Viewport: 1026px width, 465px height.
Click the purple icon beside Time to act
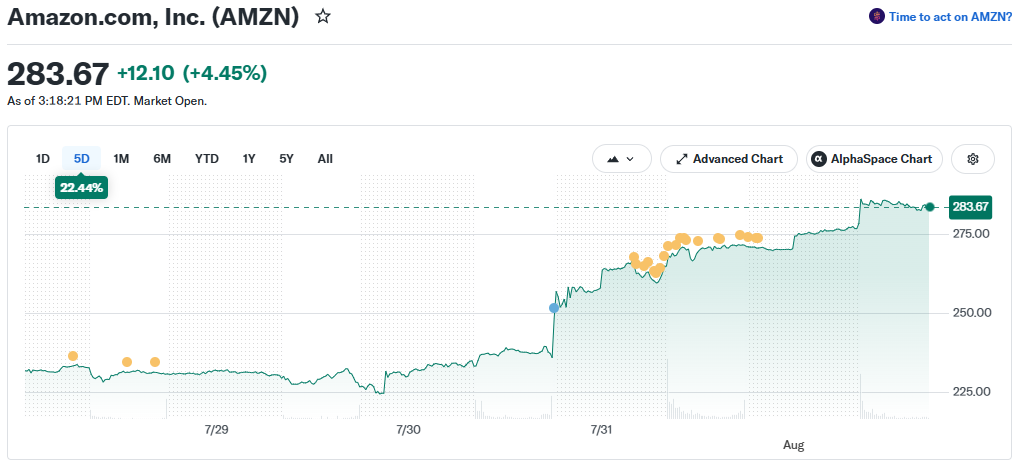point(877,16)
